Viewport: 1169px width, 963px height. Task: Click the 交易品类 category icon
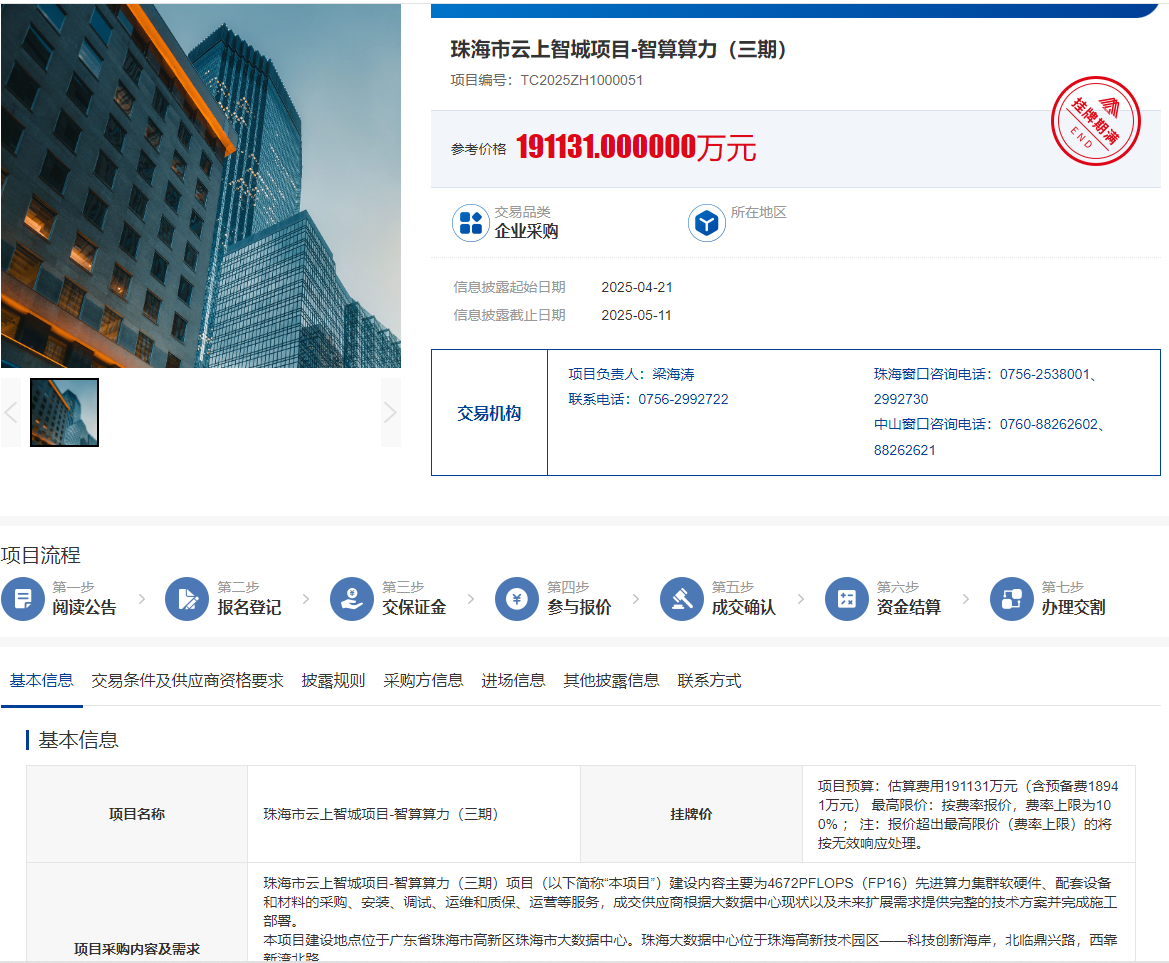point(470,223)
